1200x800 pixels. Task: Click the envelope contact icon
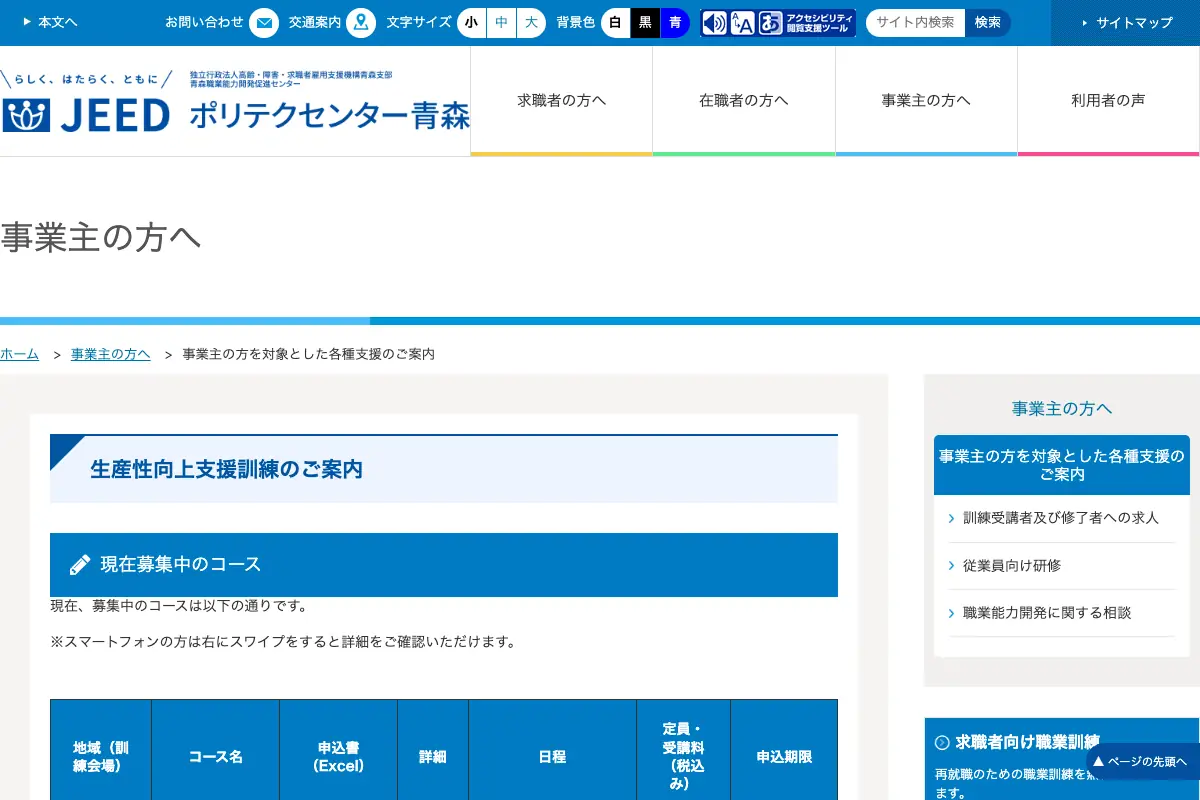pyautogui.click(x=264, y=22)
